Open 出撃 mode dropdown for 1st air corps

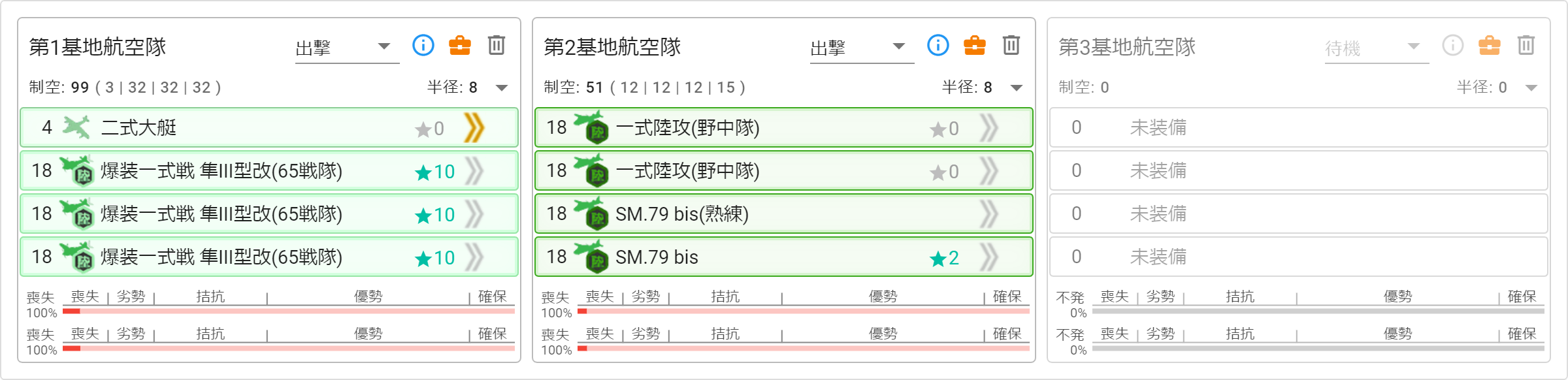[346, 48]
